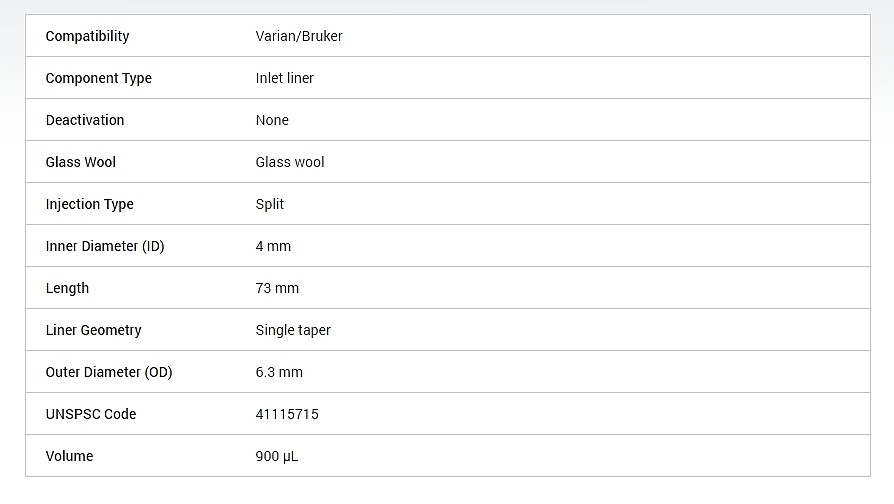This screenshot has width=894, height=504.
Task: Click the Length row label
Action: click(67, 288)
